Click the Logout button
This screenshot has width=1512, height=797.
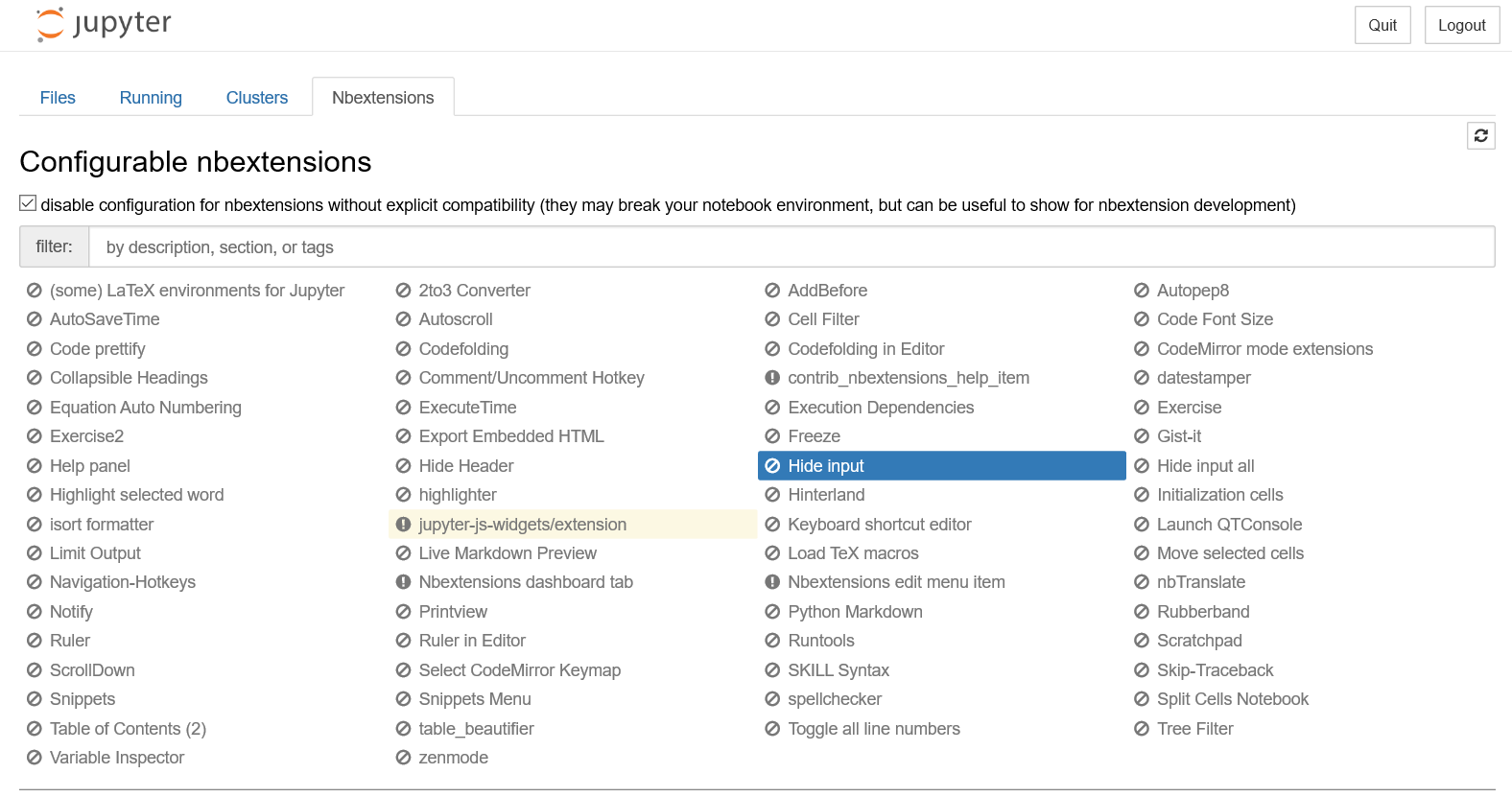[1461, 25]
